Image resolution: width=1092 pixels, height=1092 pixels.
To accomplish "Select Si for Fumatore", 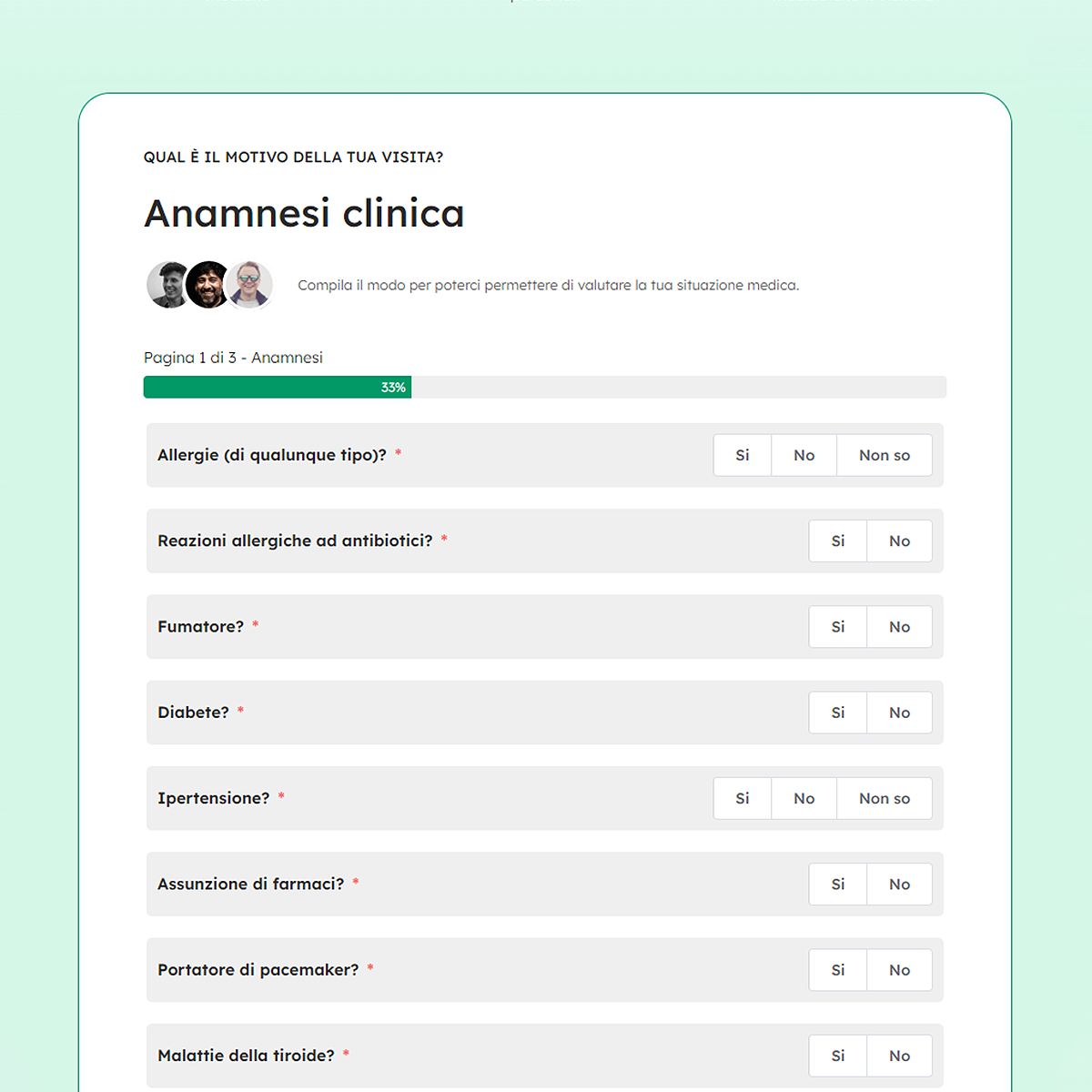I will [x=838, y=627].
